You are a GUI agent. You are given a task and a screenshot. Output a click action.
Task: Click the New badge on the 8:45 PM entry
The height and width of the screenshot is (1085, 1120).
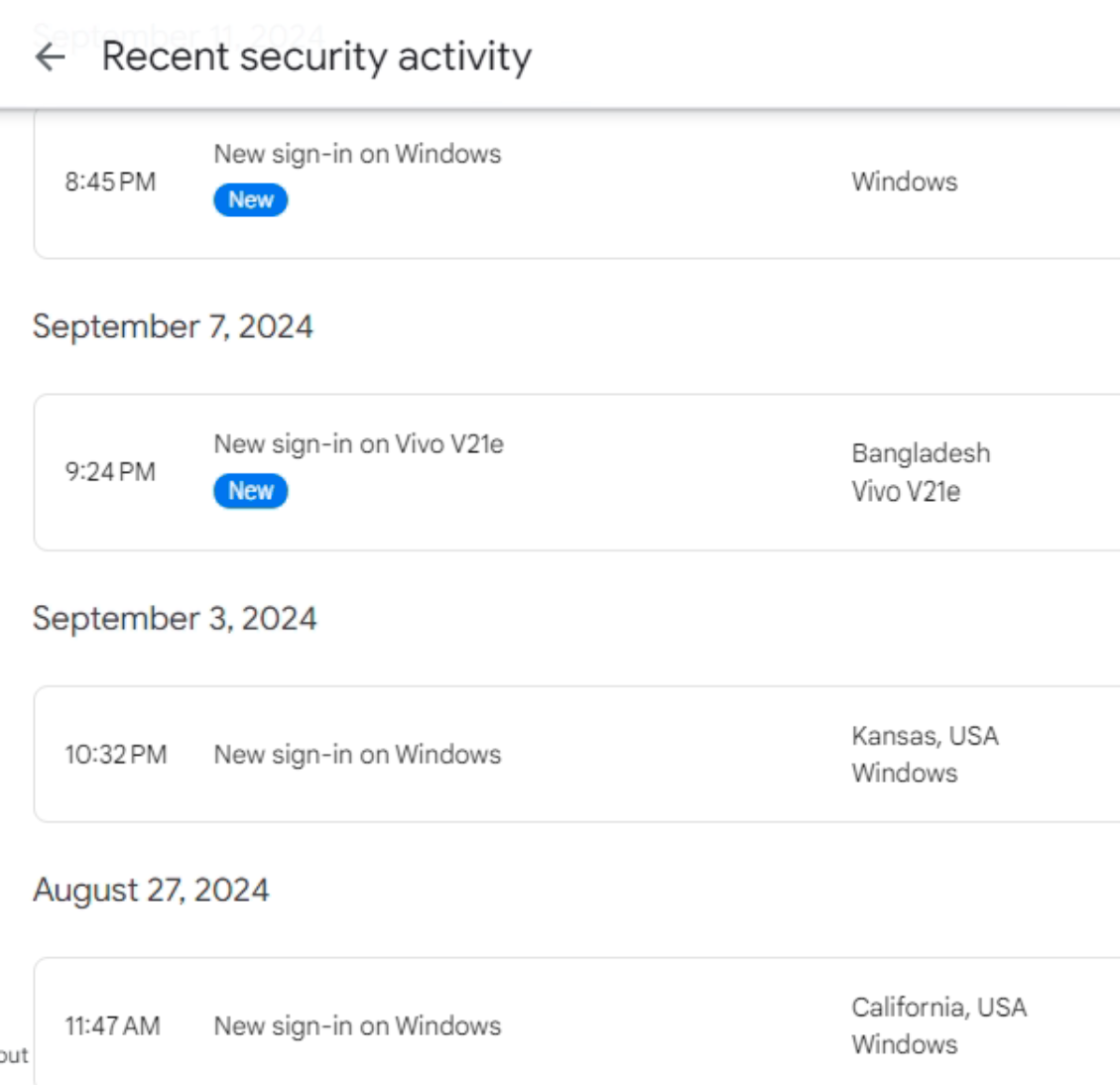coord(250,200)
